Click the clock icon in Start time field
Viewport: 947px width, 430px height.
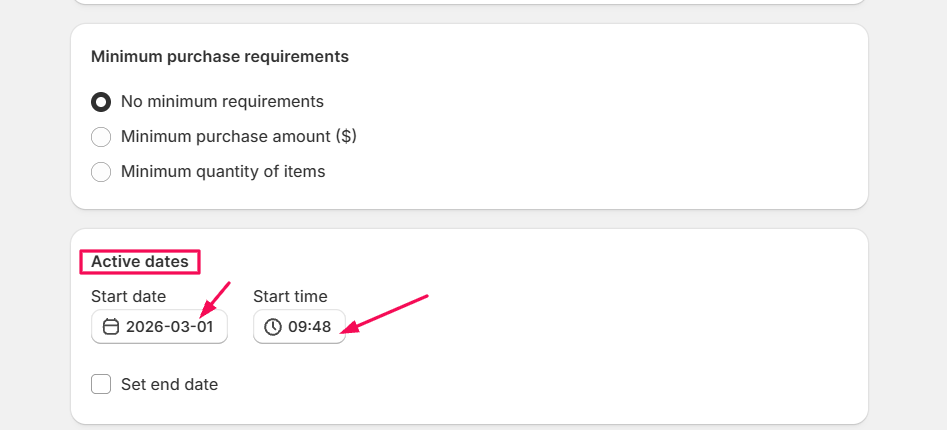click(272, 327)
